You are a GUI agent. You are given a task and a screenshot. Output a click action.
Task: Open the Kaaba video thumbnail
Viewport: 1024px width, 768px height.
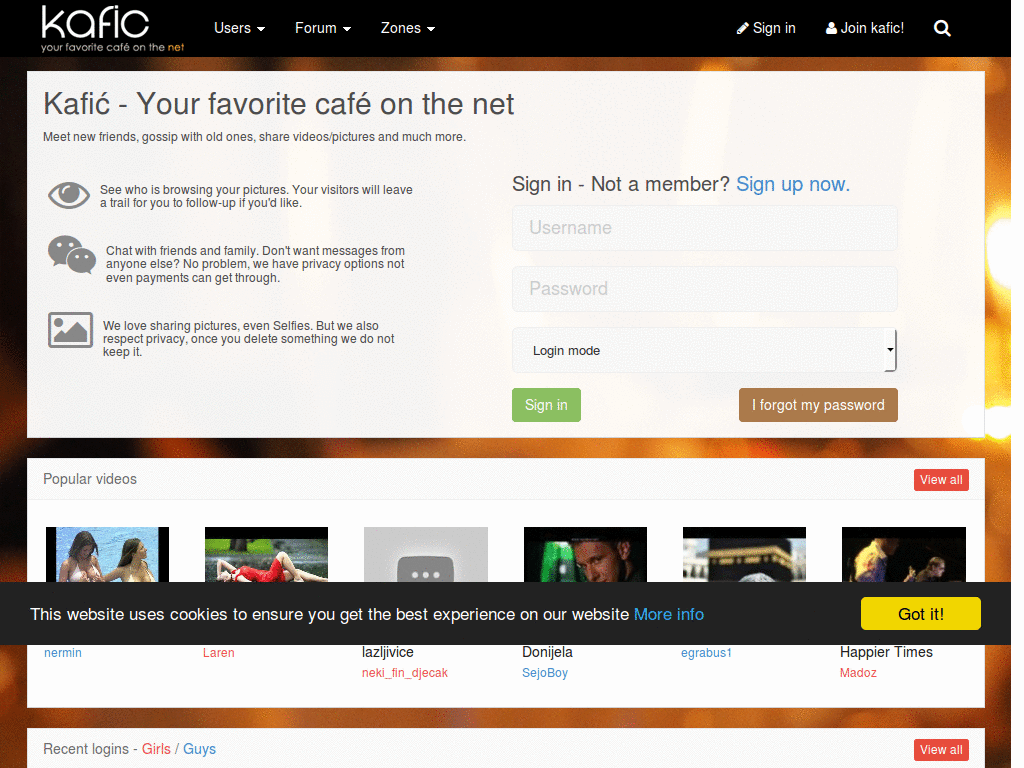tap(744, 554)
